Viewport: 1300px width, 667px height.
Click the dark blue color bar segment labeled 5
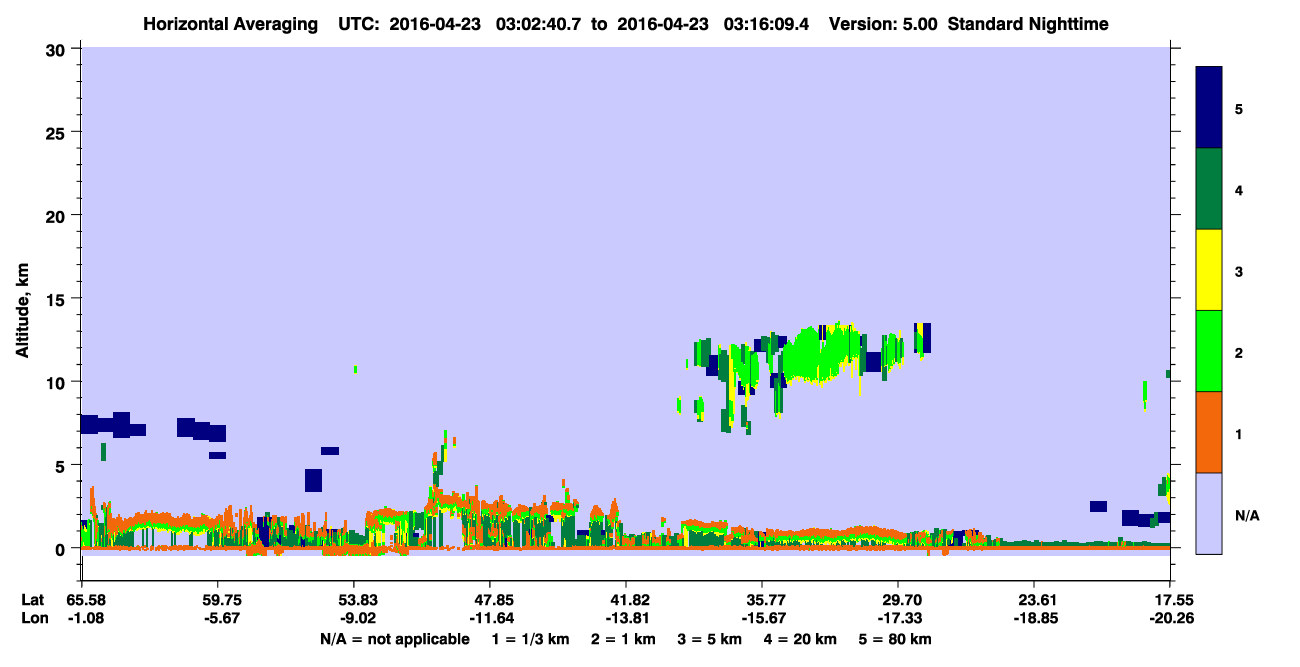point(1209,107)
